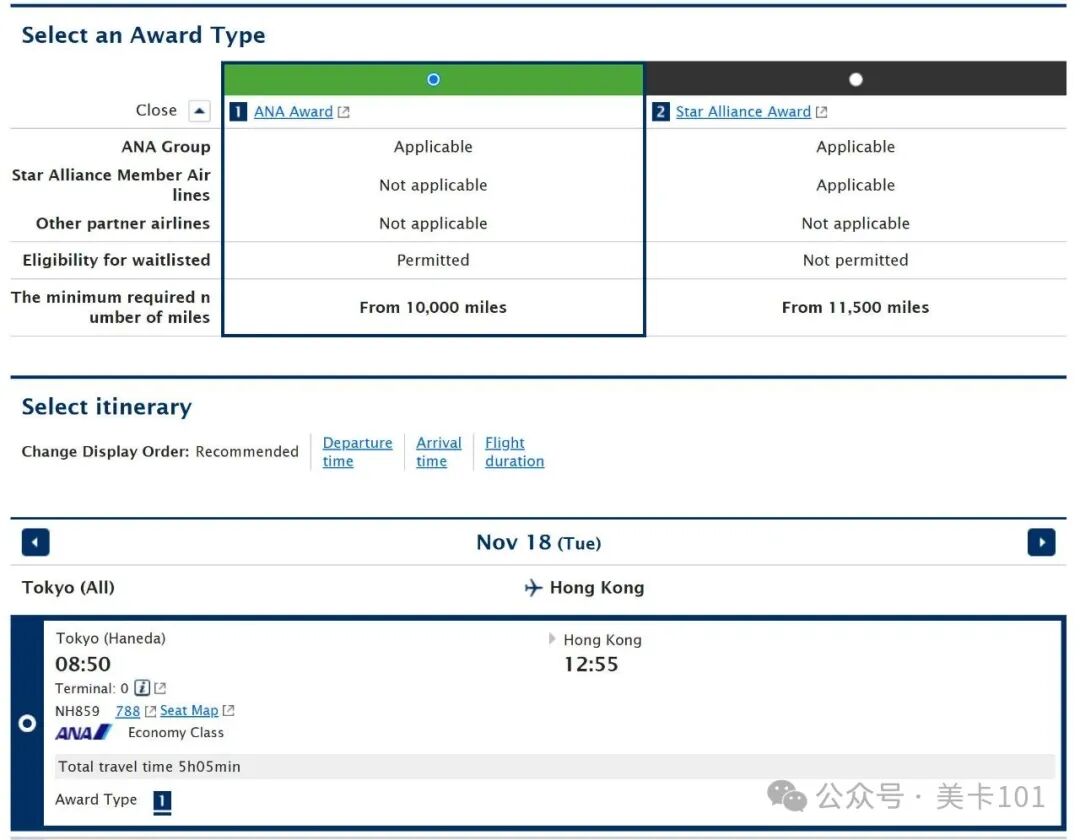1080x840 pixels.
Task: Click Award Type 1 badge on flight
Action: [x=162, y=801]
